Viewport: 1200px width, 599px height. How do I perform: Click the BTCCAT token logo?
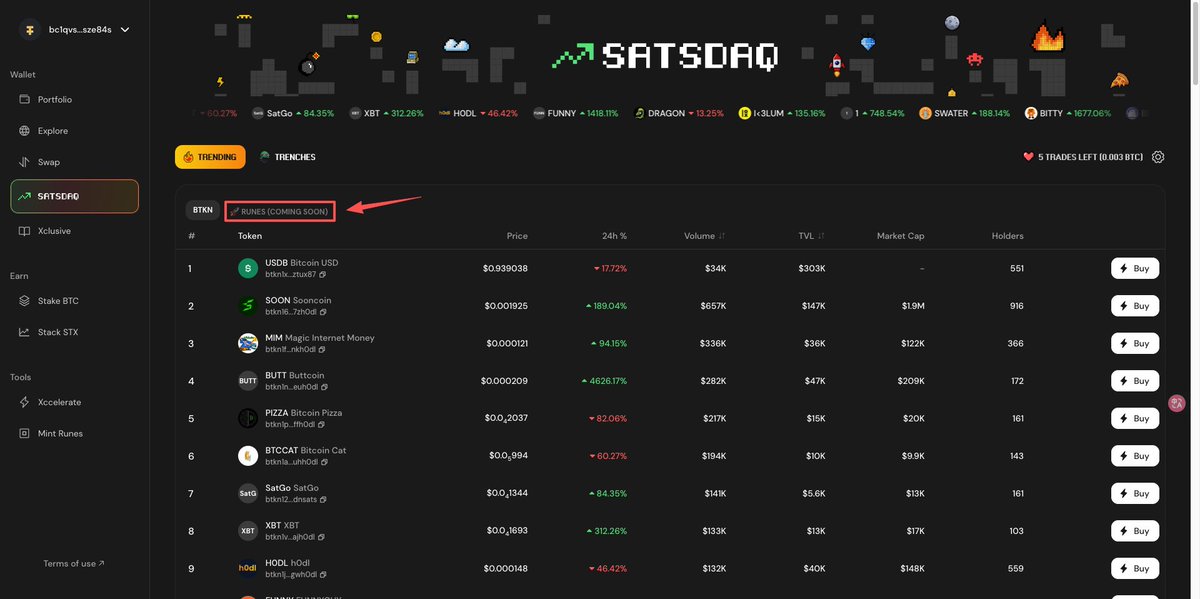(248, 456)
